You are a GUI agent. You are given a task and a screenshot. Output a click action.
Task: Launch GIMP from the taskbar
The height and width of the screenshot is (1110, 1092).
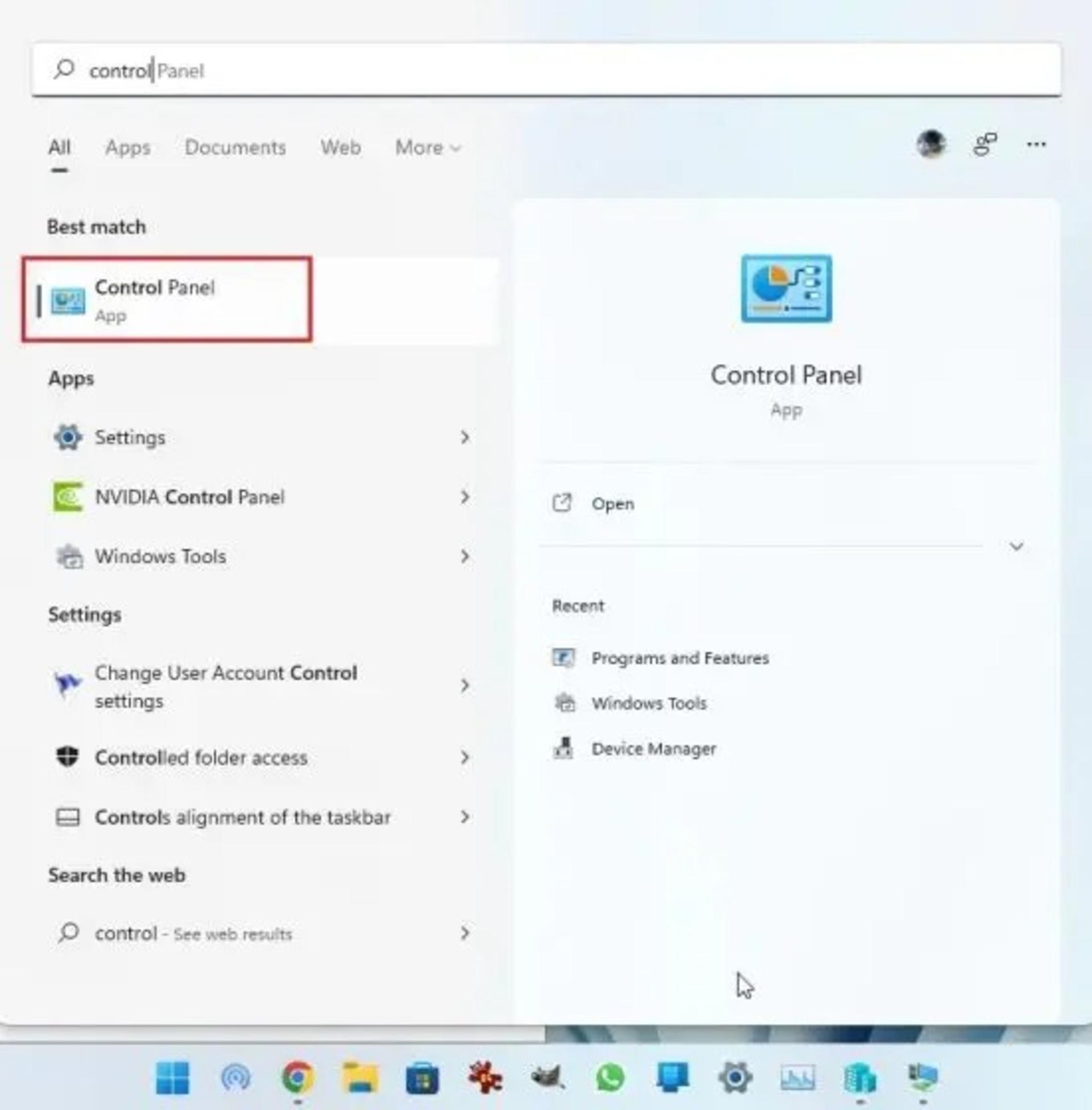click(x=548, y=1078)
